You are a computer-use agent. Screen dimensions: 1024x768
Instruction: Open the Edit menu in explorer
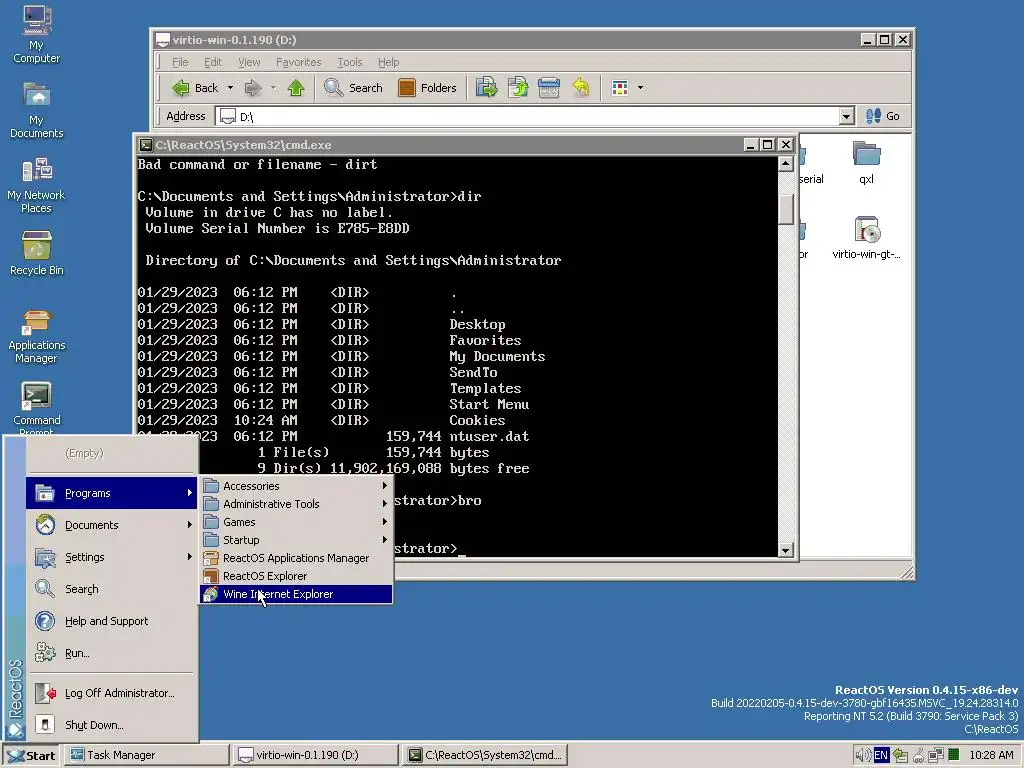213,62
